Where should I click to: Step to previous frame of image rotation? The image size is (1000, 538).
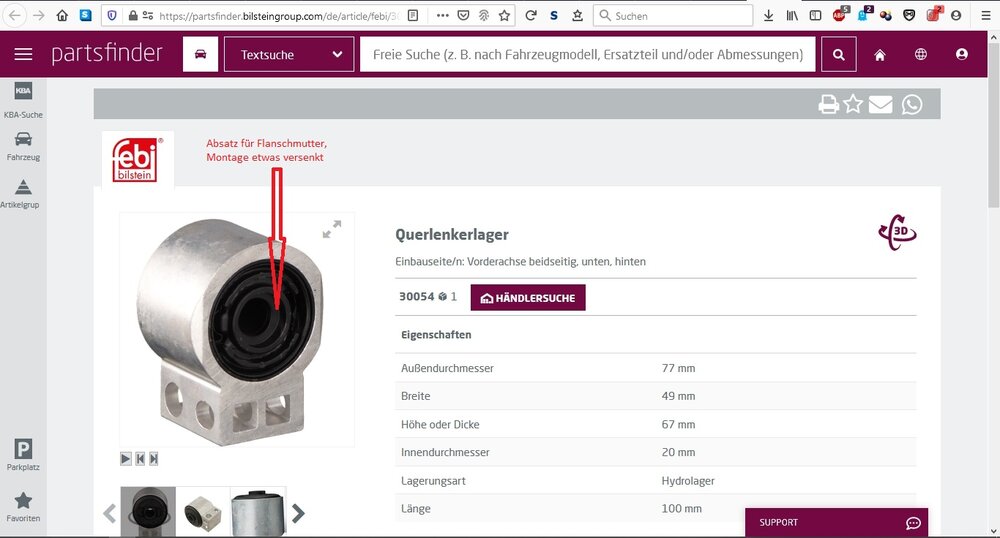[140, 458]
